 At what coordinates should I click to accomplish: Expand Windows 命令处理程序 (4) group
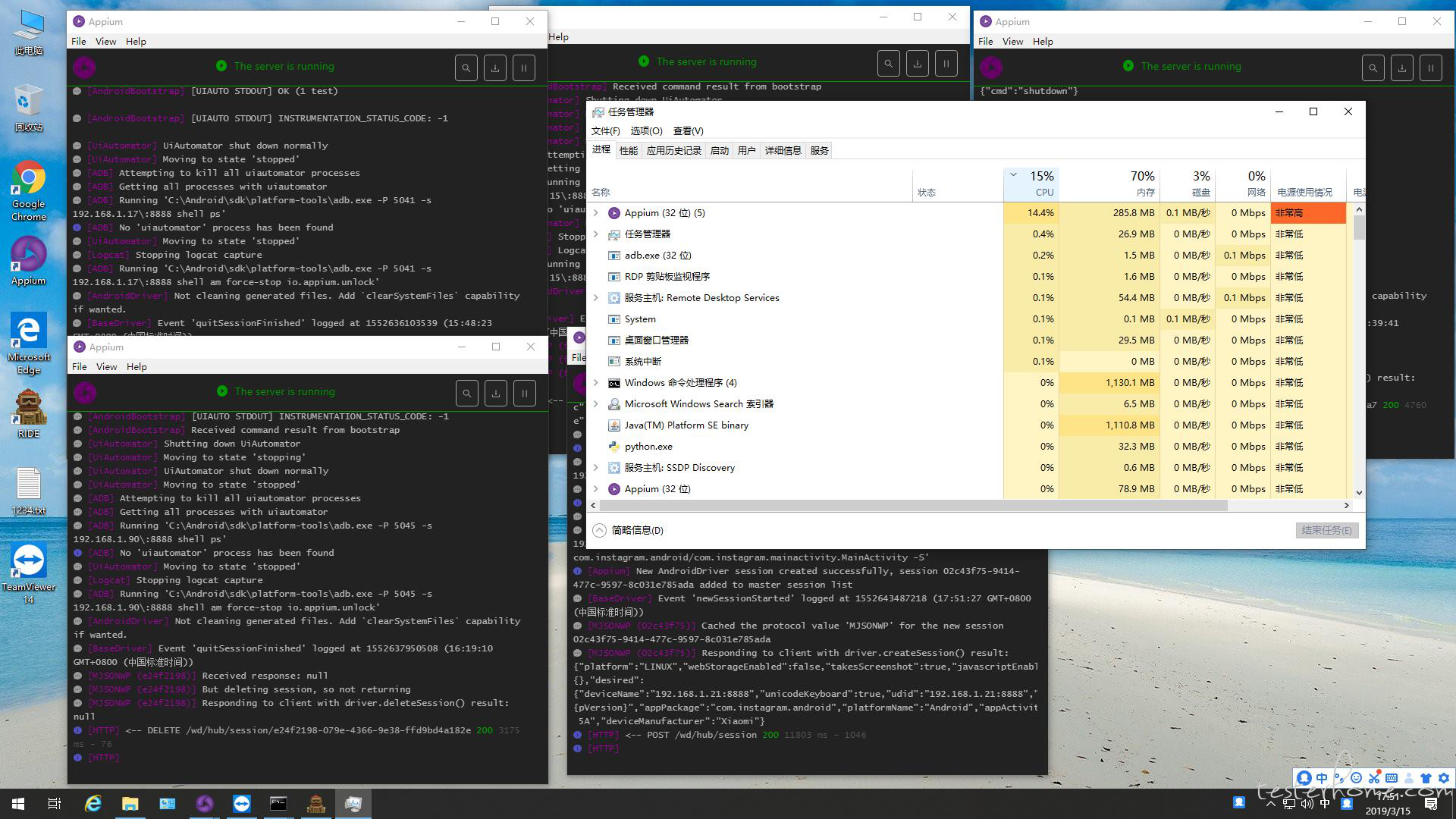(x=596, y=383)
